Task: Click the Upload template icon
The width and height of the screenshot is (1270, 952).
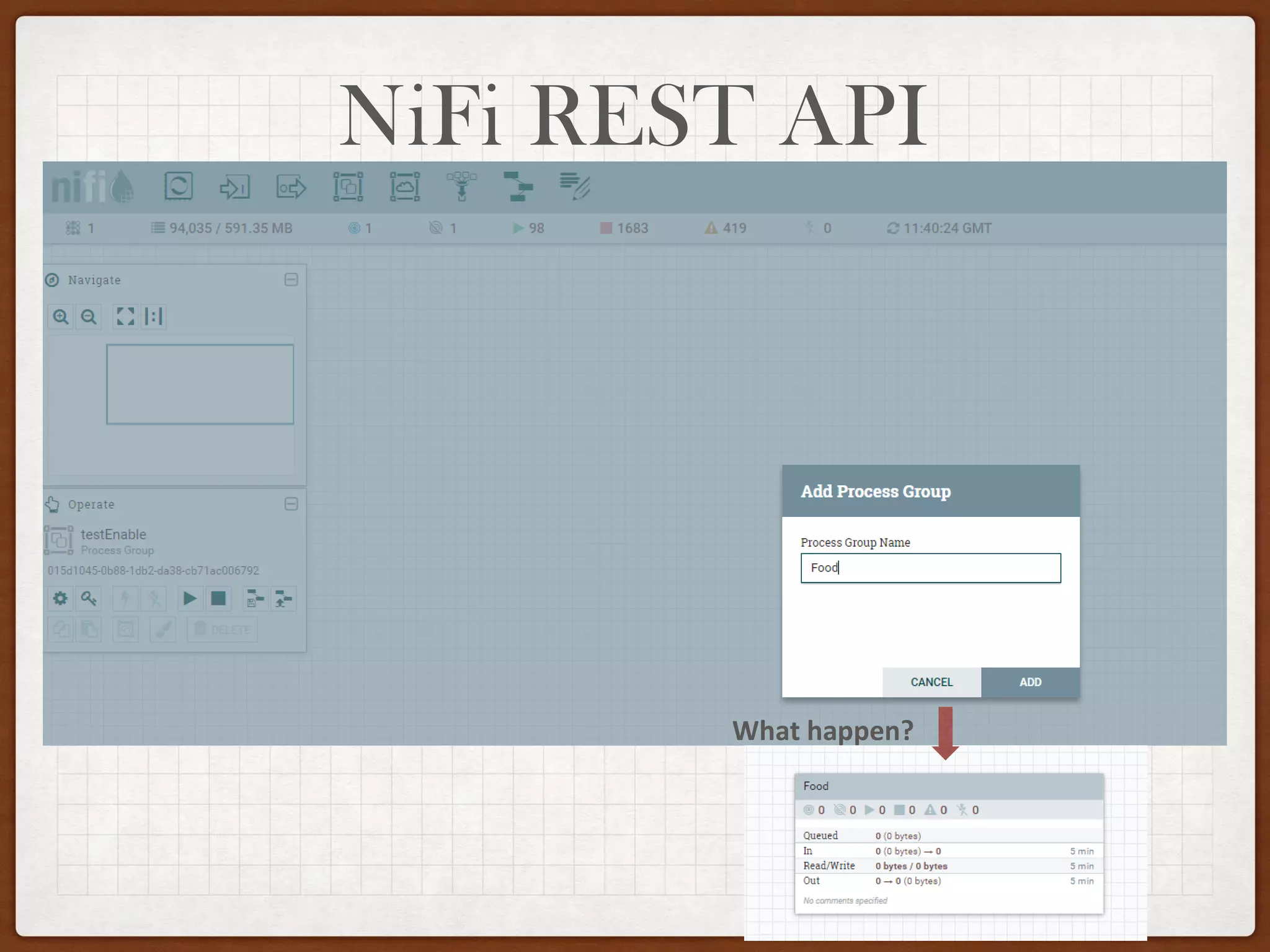Action: tap(283, 599)
